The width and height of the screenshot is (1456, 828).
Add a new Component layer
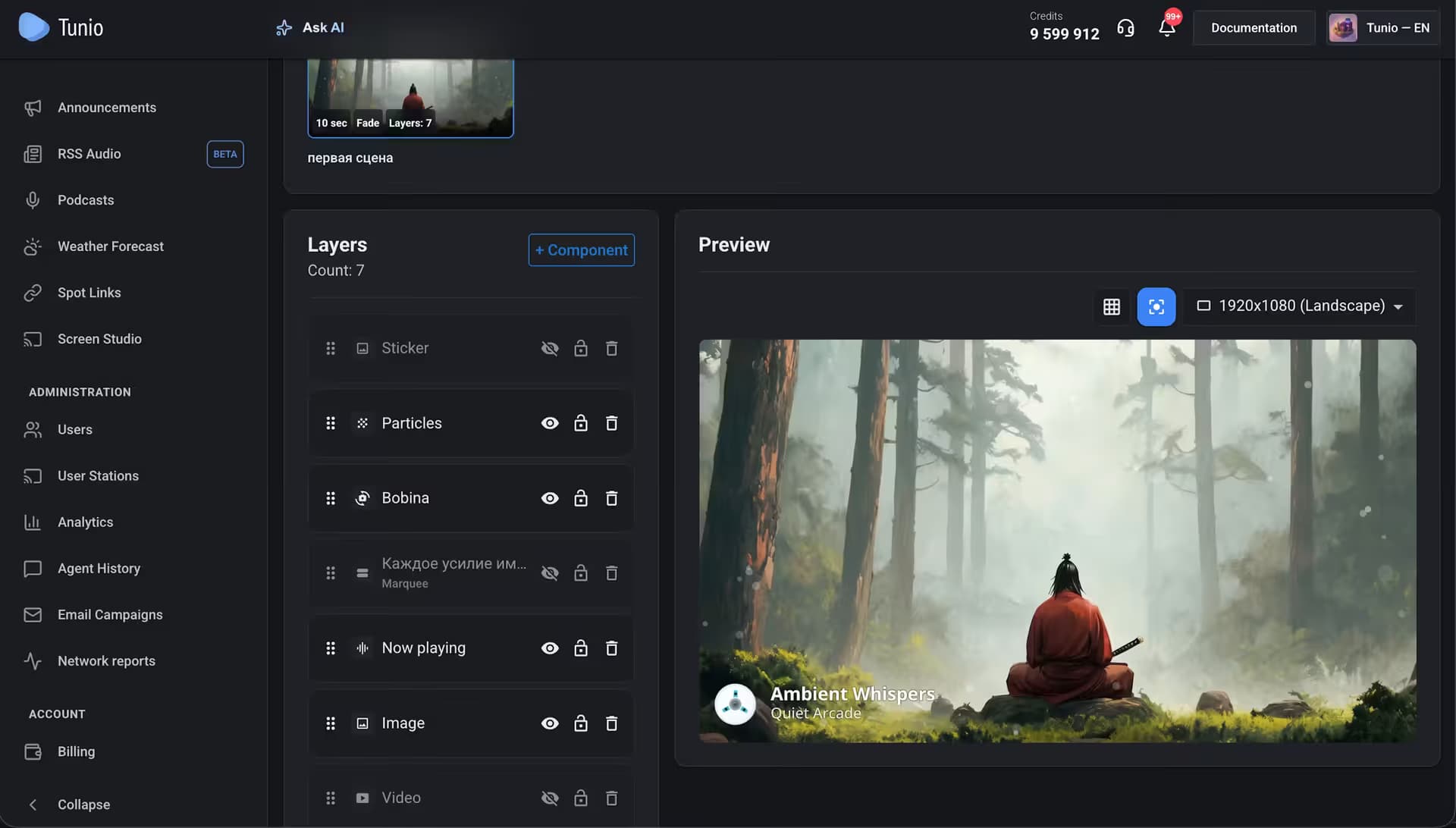point(581,250)
